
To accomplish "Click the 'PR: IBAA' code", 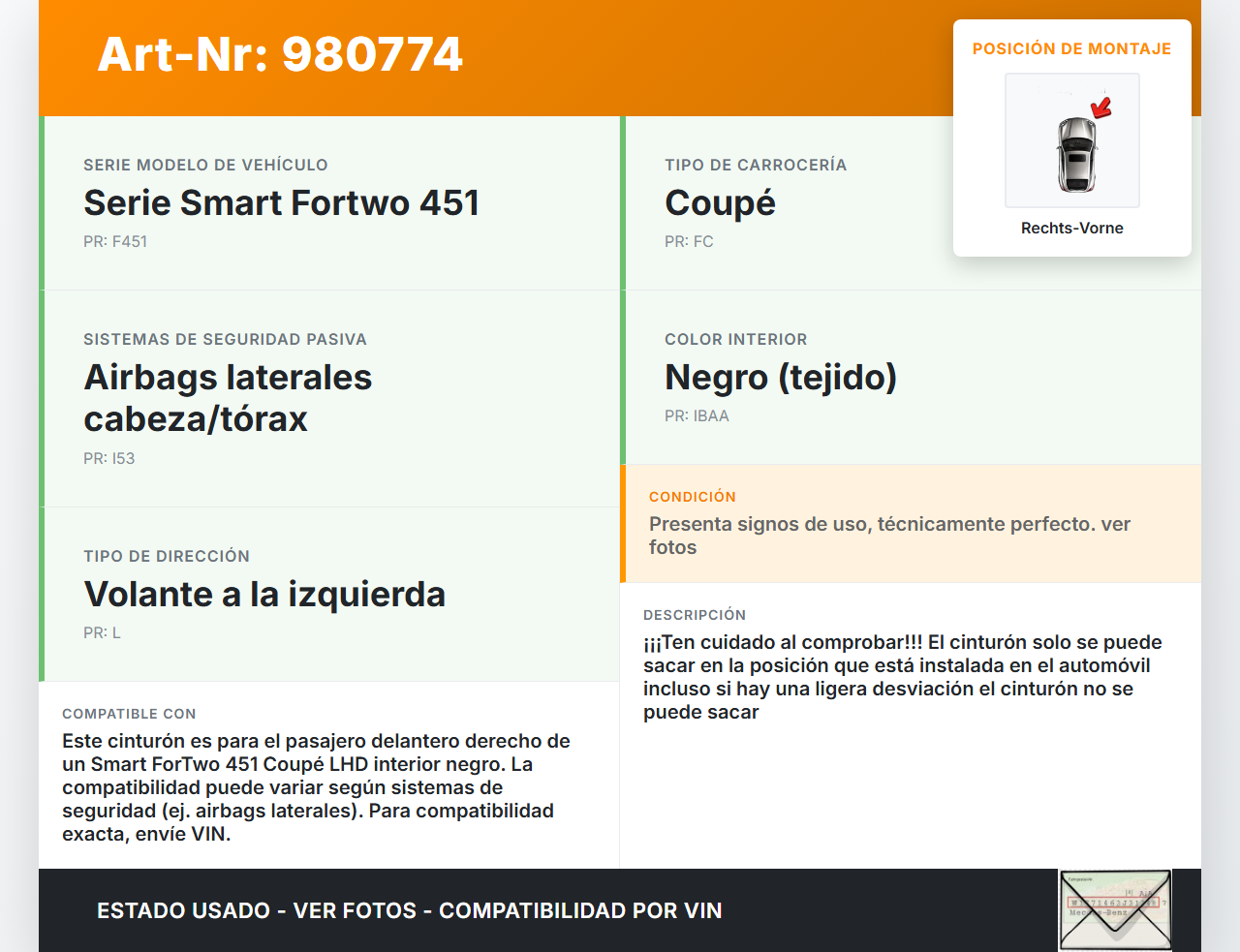I will (697, 415).
